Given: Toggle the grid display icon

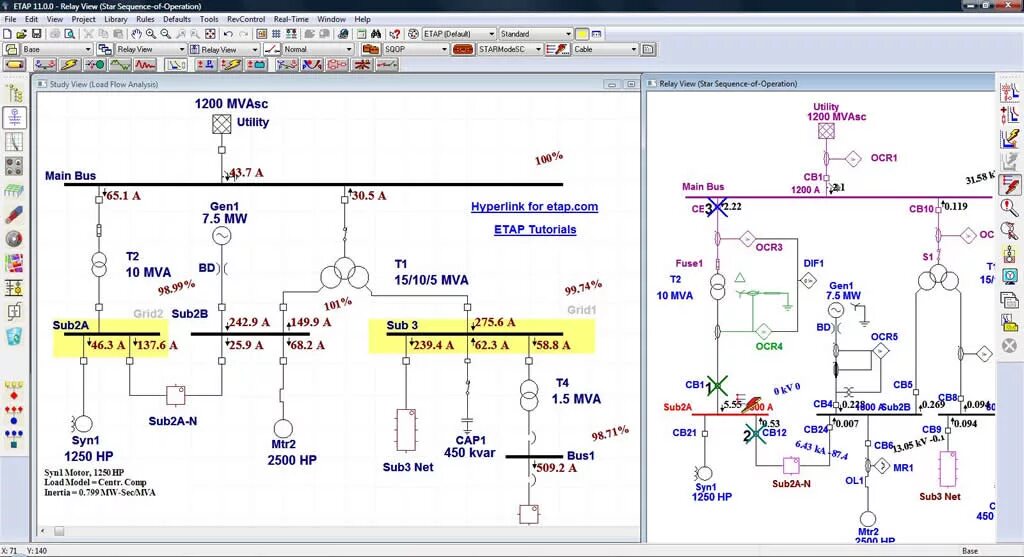Looking at the screenshot, I should point(276,34).
